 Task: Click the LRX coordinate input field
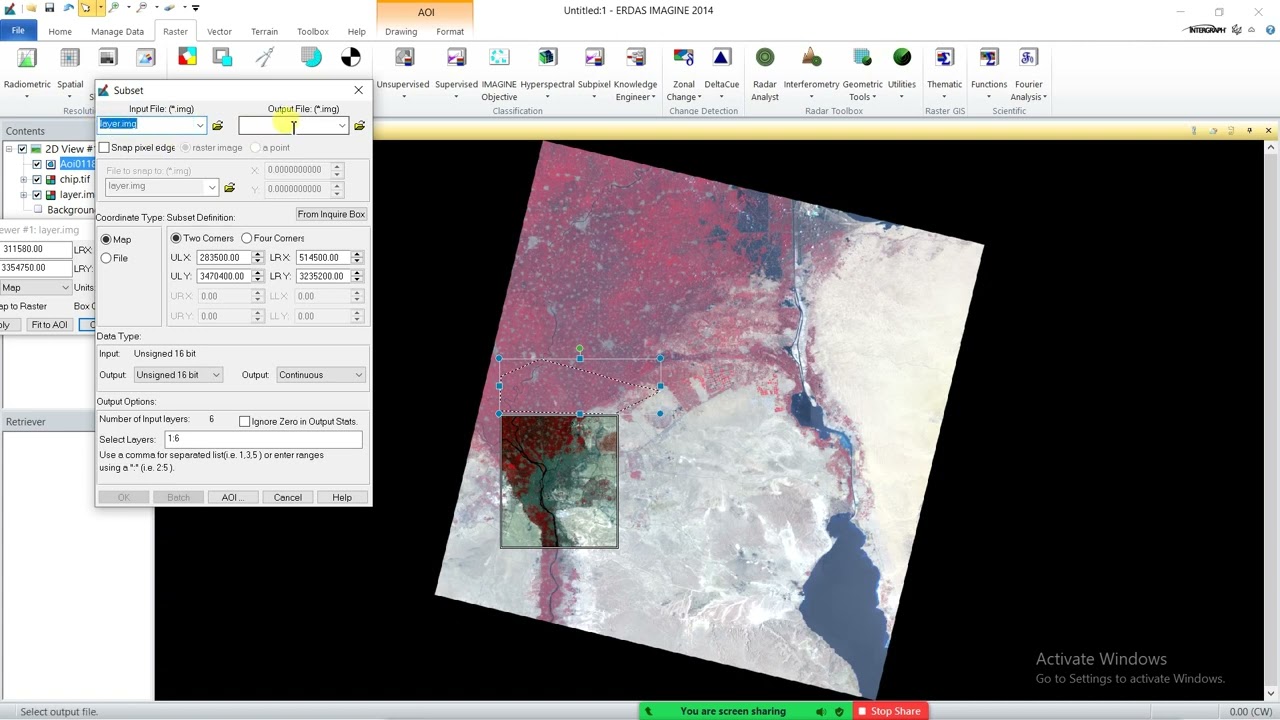coord(322,258)
